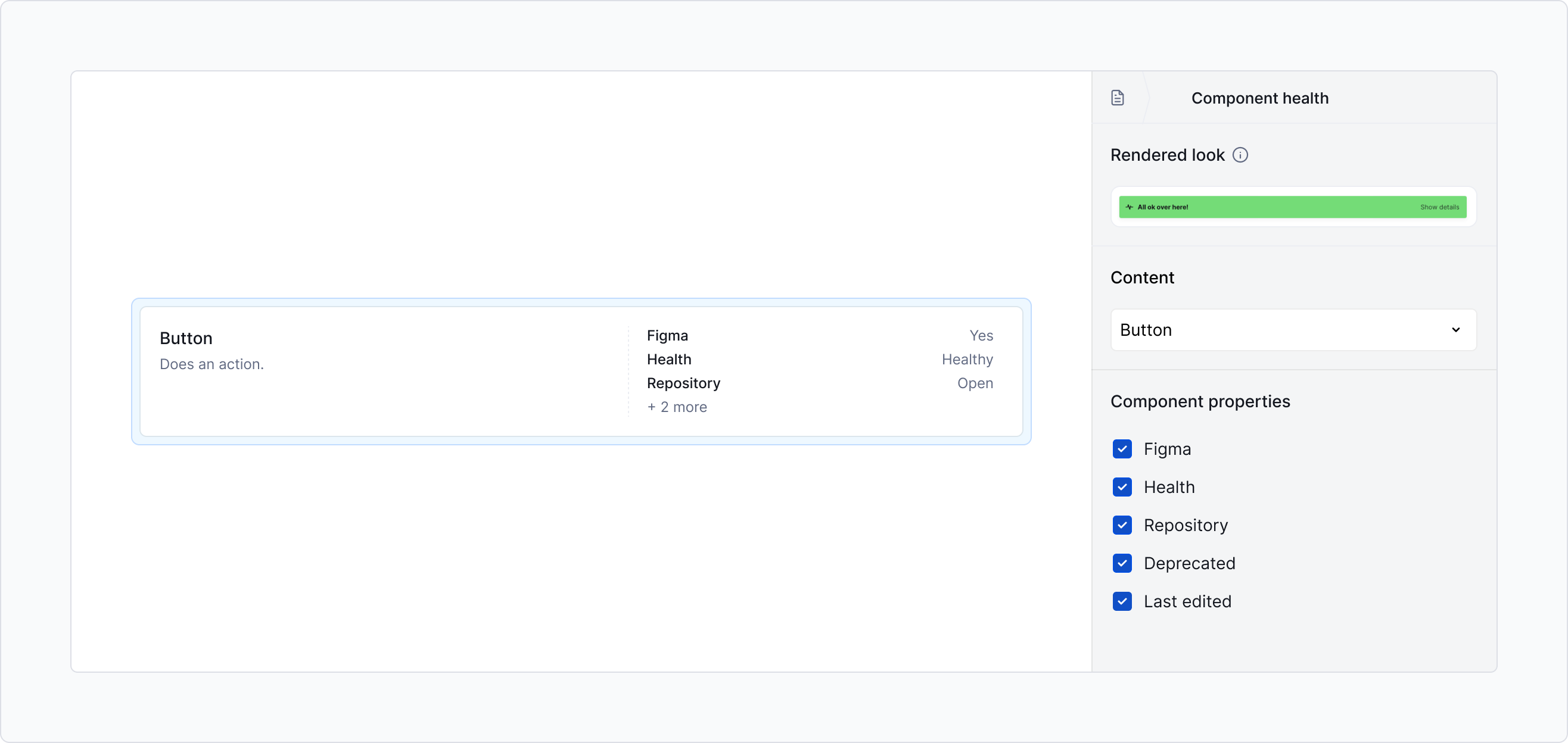The height and width of the screenshot is (743, 1568).
Task: Open the Content dropdown showing Button
Action: [1292, 330]
